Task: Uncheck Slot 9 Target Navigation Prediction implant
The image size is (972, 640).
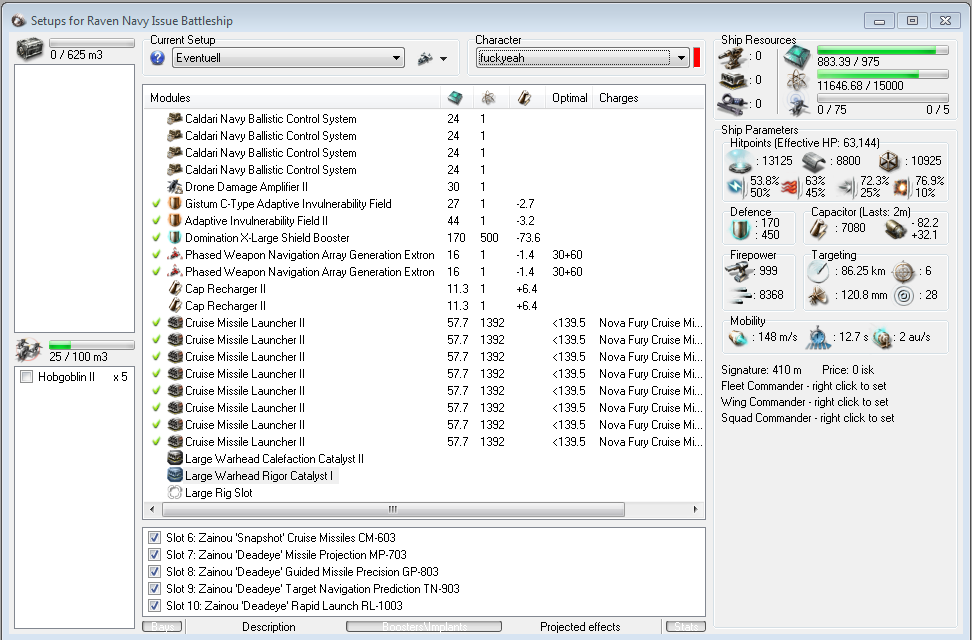Action: 154,589
